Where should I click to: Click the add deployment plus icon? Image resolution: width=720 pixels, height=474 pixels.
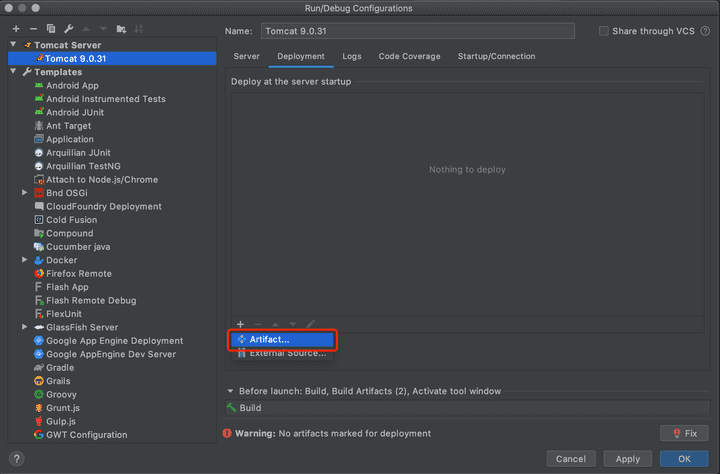tap(240, 324)
